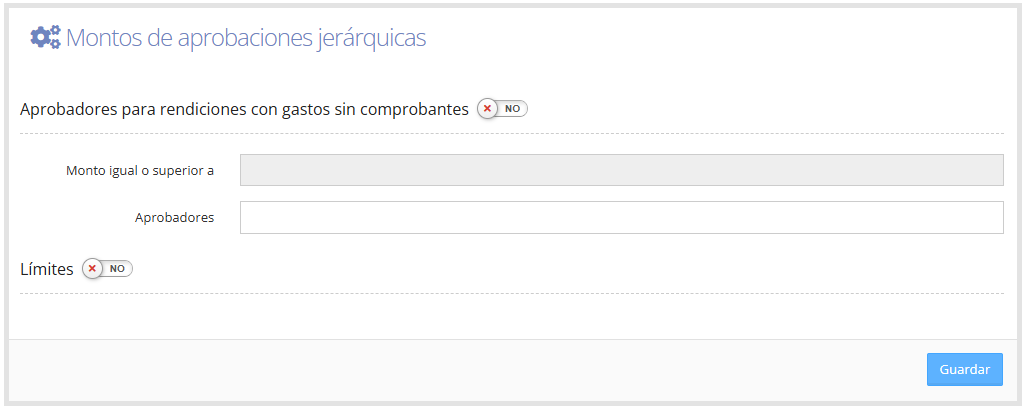Click the Guardar button
Image resolution: width=1028 pixels, height=409 pixels.
coord(964,370)
